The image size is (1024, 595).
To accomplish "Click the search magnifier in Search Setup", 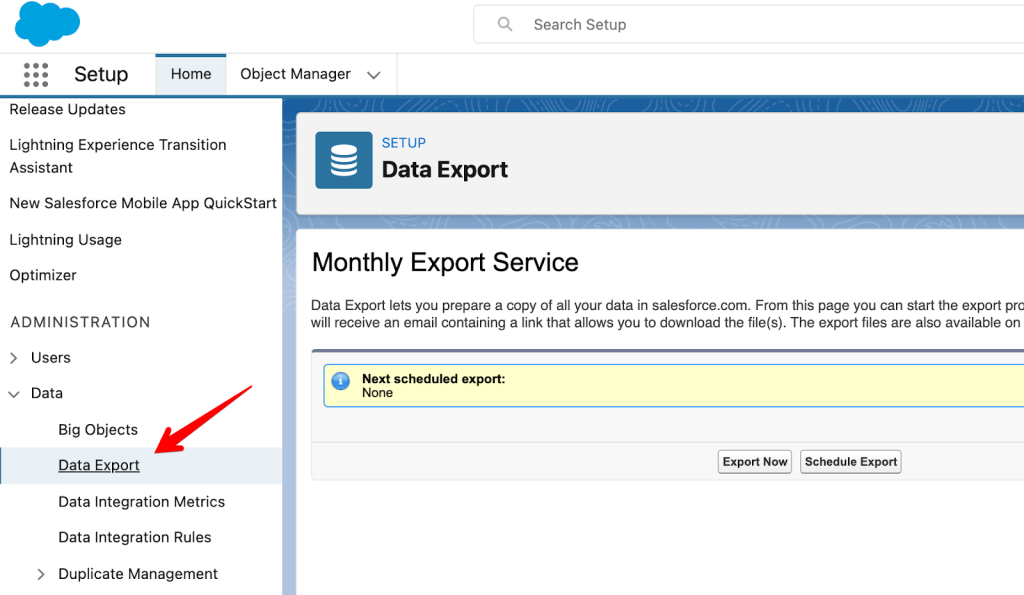I will [505, 24].
